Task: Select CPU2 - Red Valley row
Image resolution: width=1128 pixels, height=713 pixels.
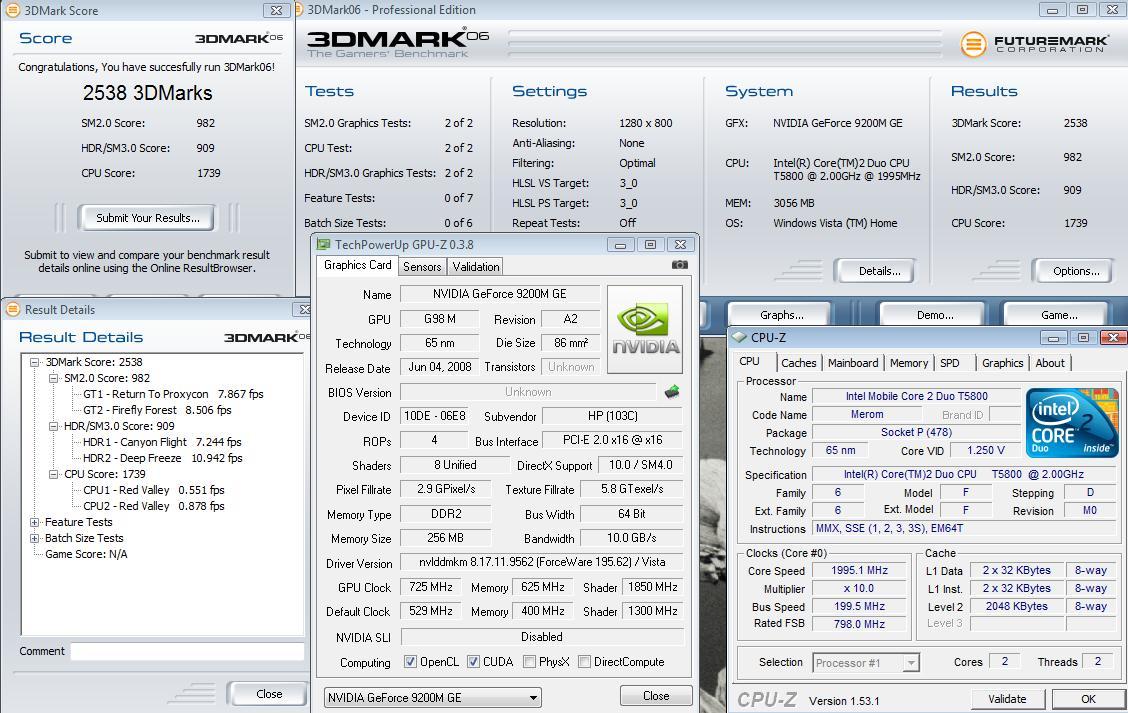Action: [x=153, y=506]
